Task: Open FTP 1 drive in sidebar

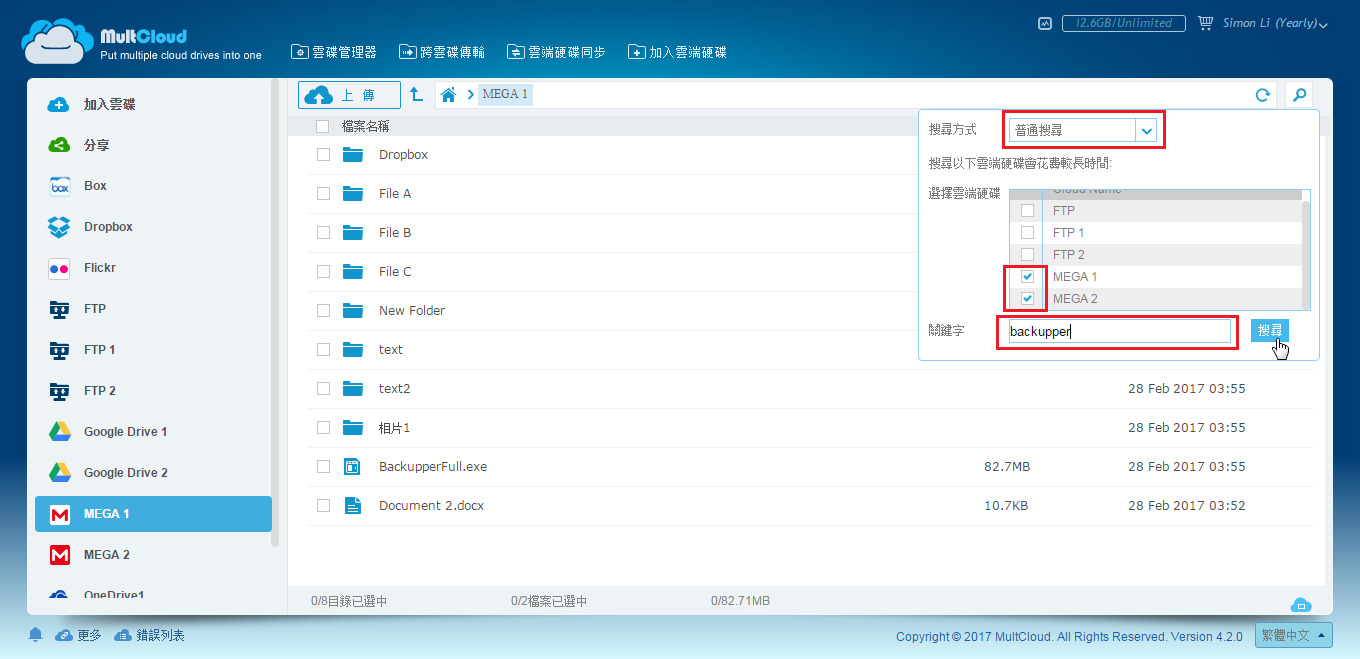Action: [x=153, y=350]
